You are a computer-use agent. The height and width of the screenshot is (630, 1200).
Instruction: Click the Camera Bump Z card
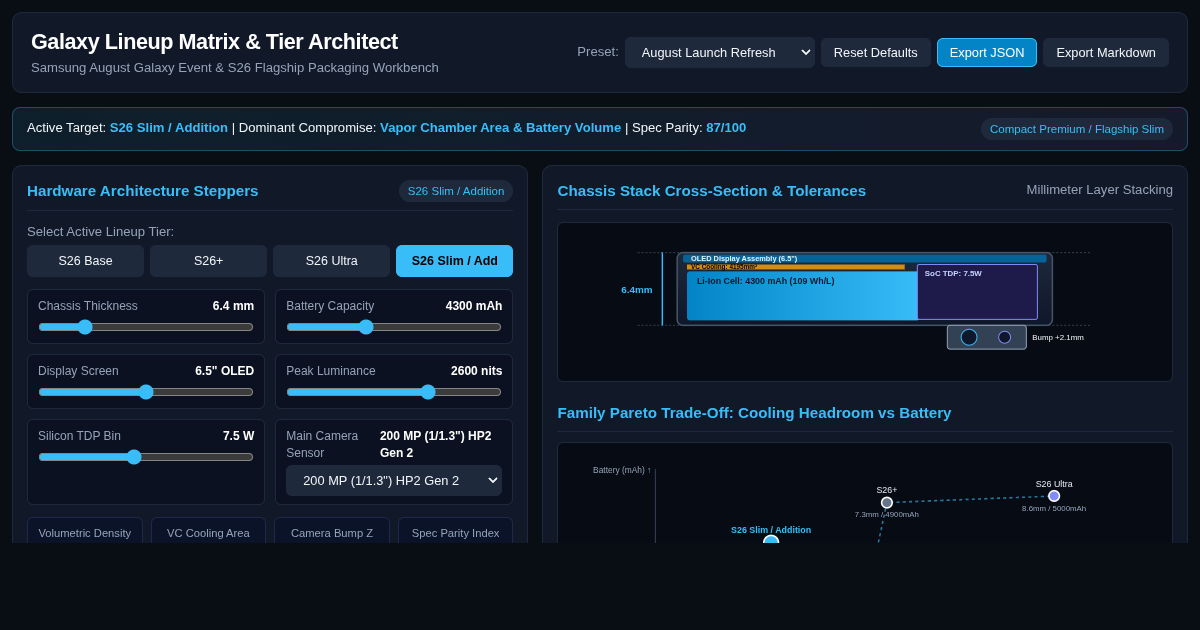click(x=332, y=531)
